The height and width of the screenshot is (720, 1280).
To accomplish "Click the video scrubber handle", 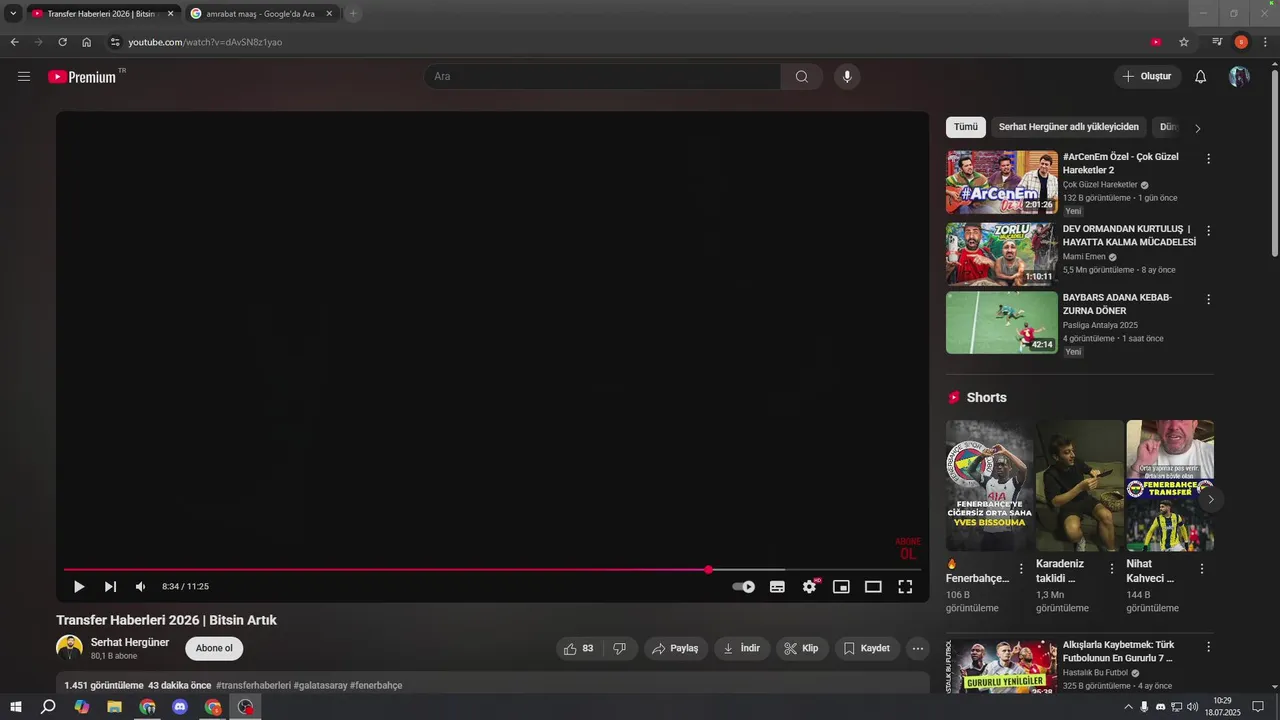I will 708,570.
